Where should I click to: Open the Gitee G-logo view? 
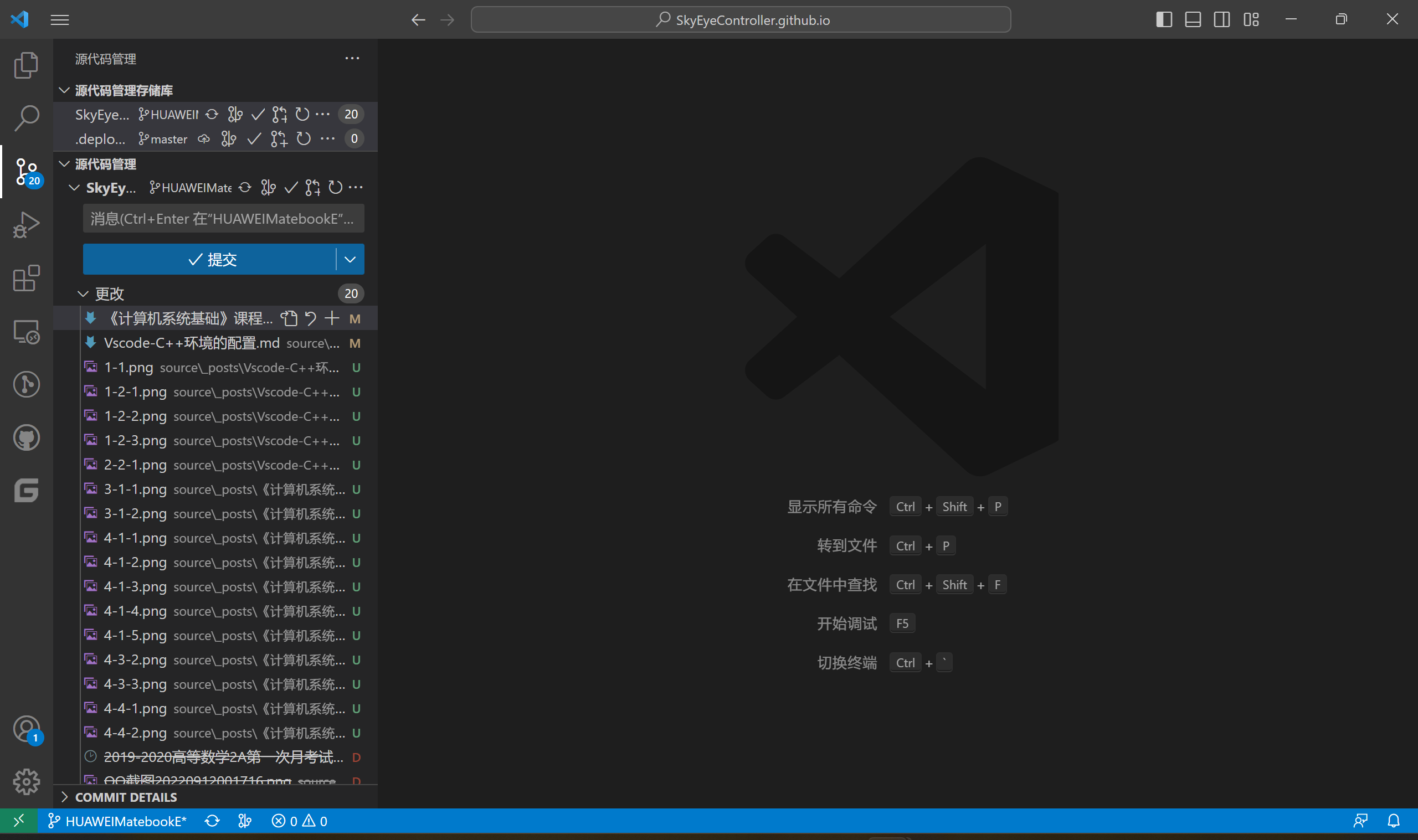26,490
